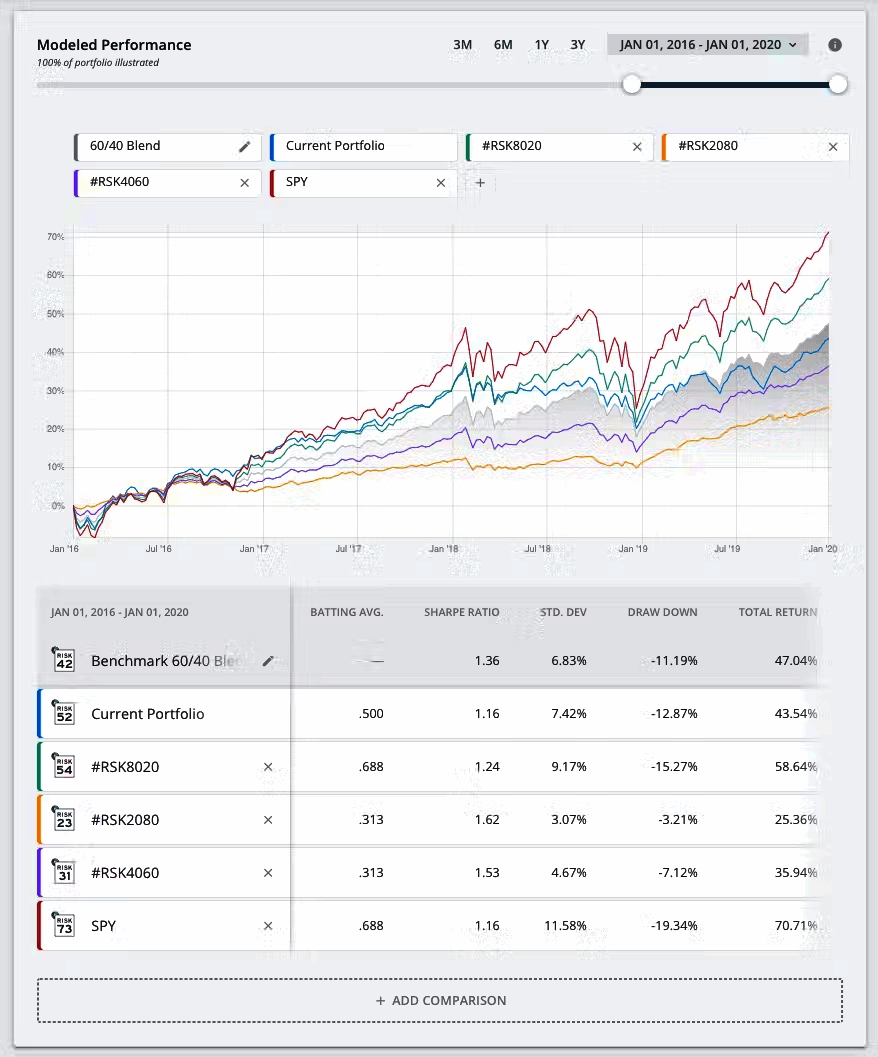878x1057 pixels.
Task: Select the 3M time range
Action: (x=462, y=45)
